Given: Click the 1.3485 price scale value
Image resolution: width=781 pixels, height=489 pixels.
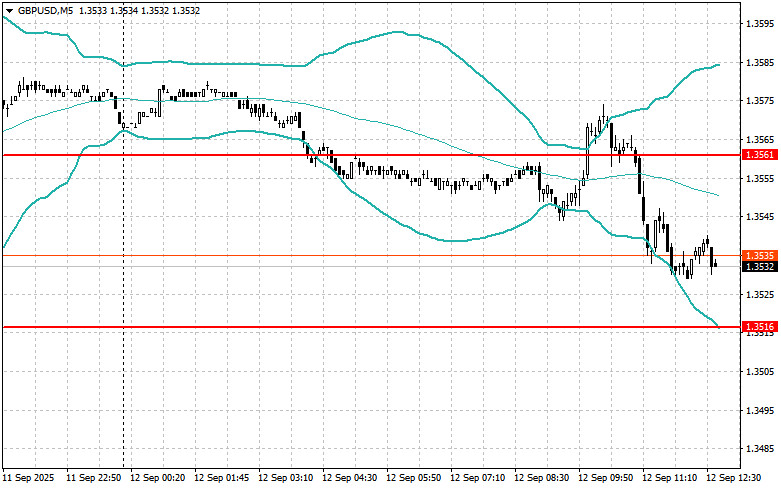Looking at the screenshot, I should pos(760,449).
